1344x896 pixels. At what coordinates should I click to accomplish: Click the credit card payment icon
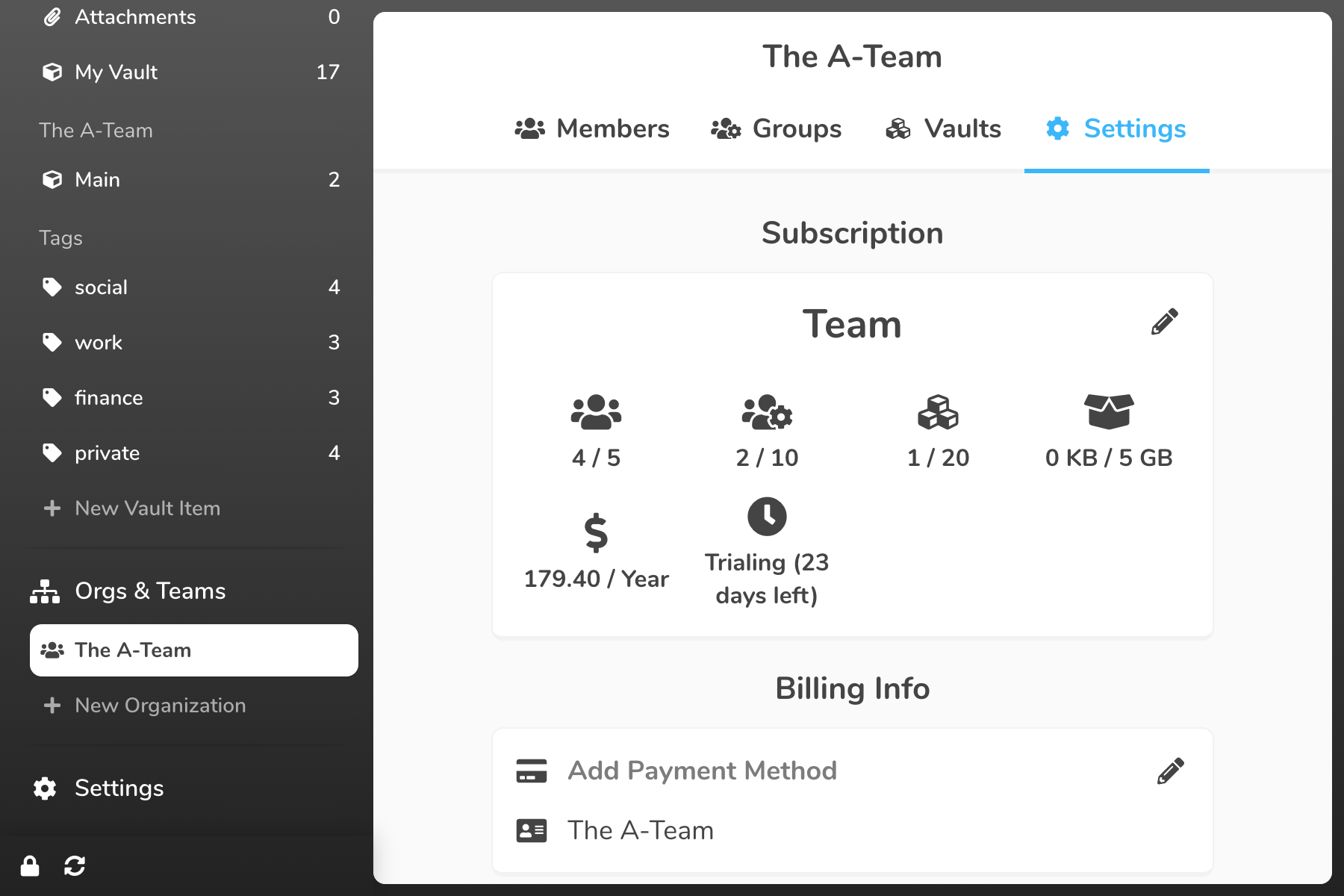(532, 771)
